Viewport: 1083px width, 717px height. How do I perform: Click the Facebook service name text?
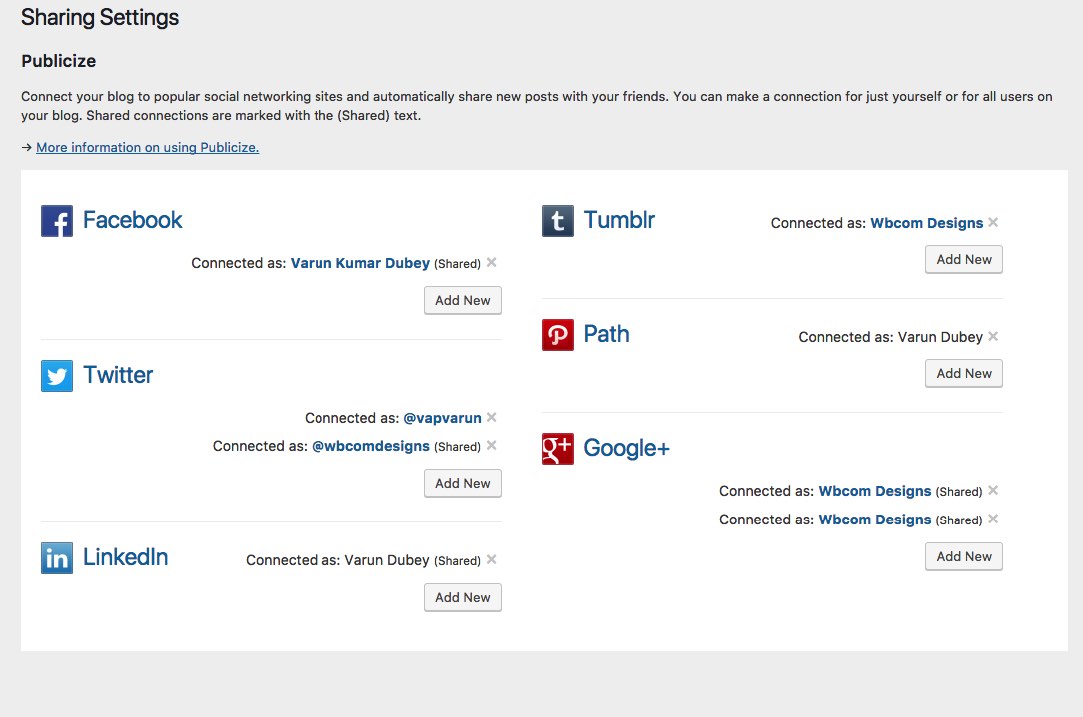[x=133, y=220]
